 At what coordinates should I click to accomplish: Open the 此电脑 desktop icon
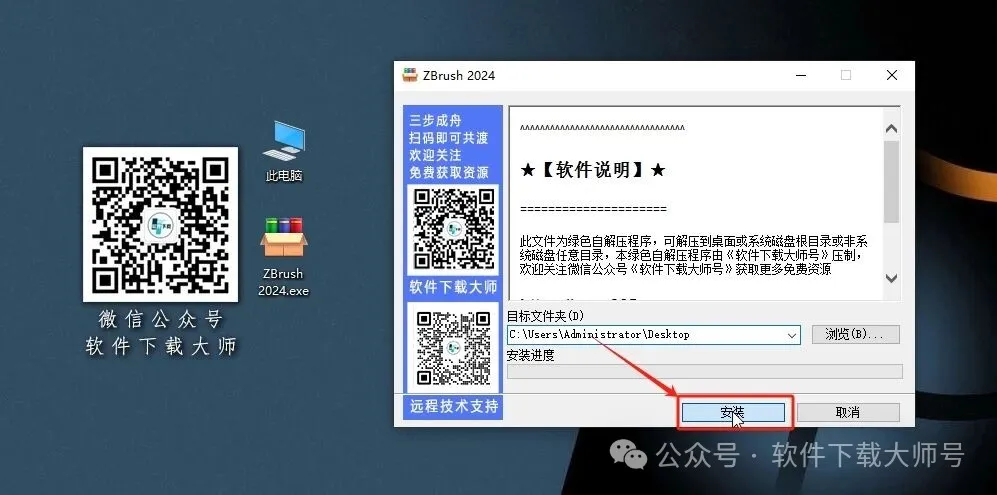(x=284, y=151)
